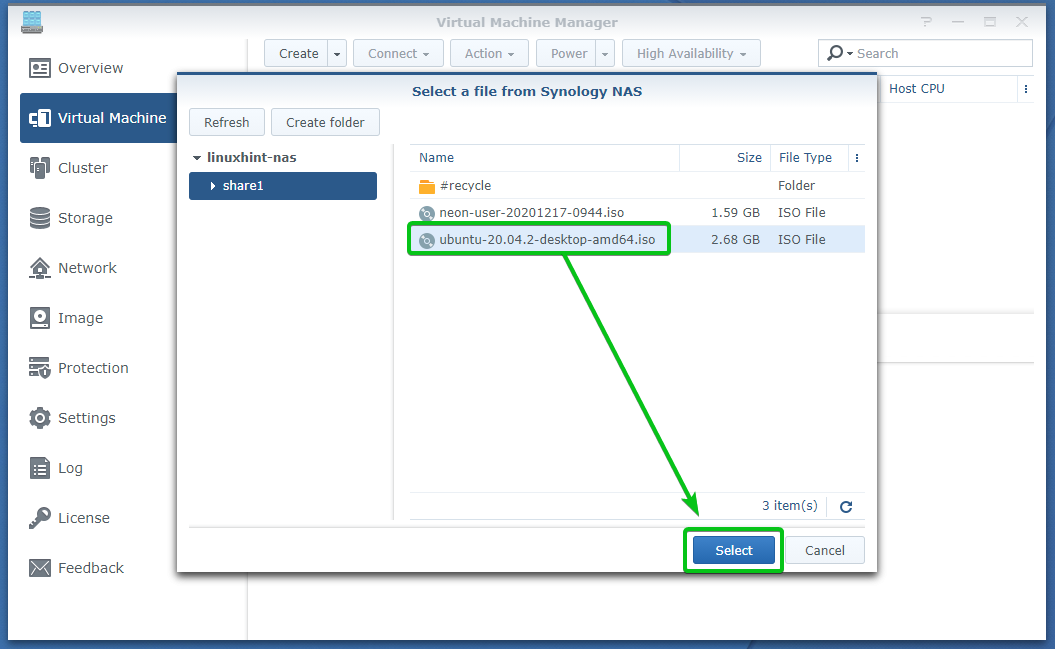1055x649 pixels.
Task: Click the 2.68 GB size cell
Action: pos(735,239)
